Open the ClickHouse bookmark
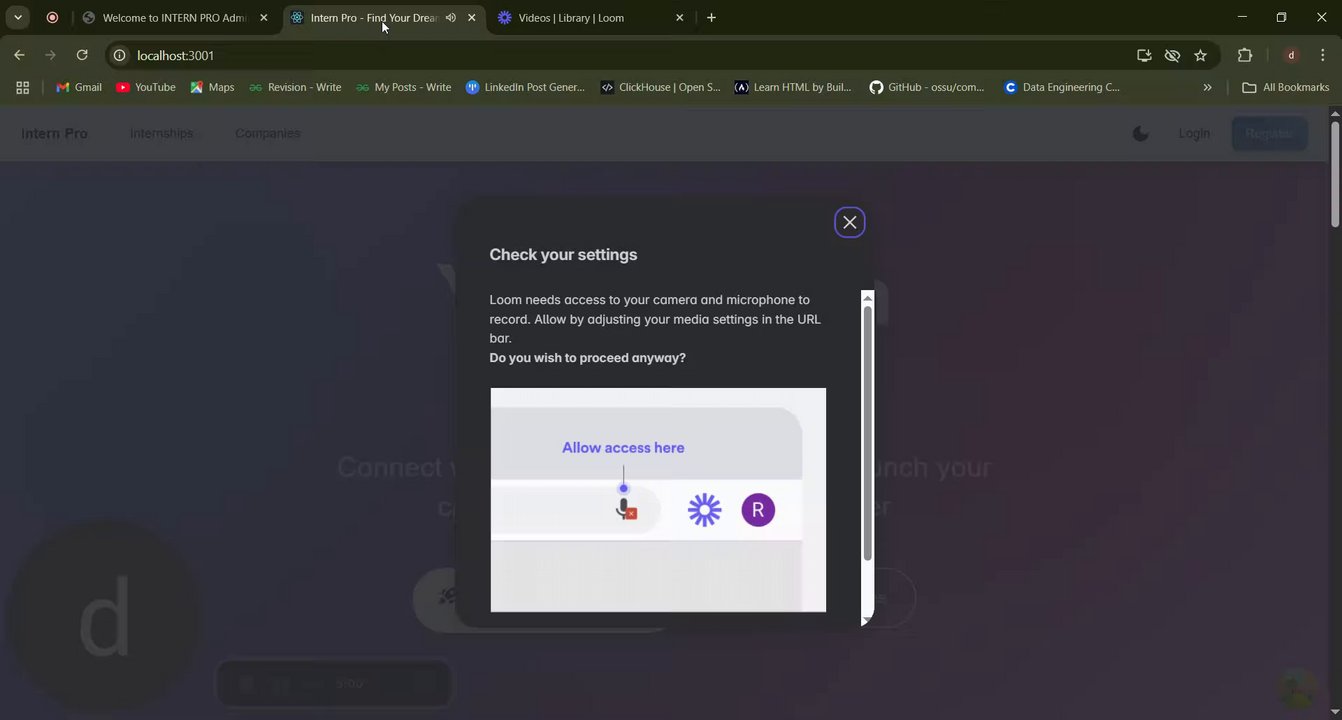Screen dimensions: 1342x720 click(660, 87)
